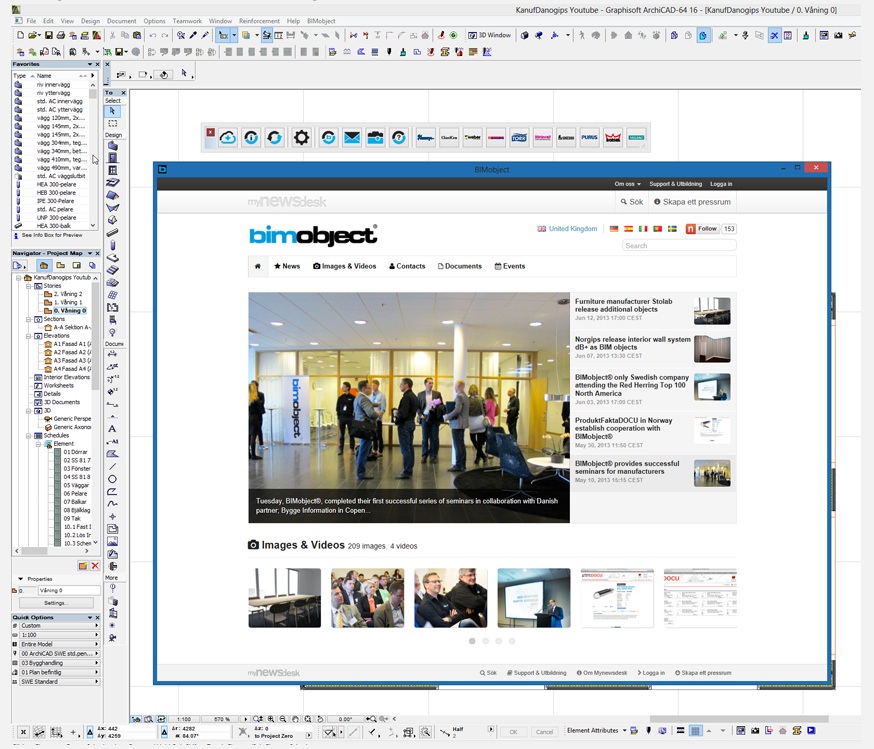The height and width of the screenshot is (749, 874).
Task: Open the Teamwork menu
Action: click(187, 21)
